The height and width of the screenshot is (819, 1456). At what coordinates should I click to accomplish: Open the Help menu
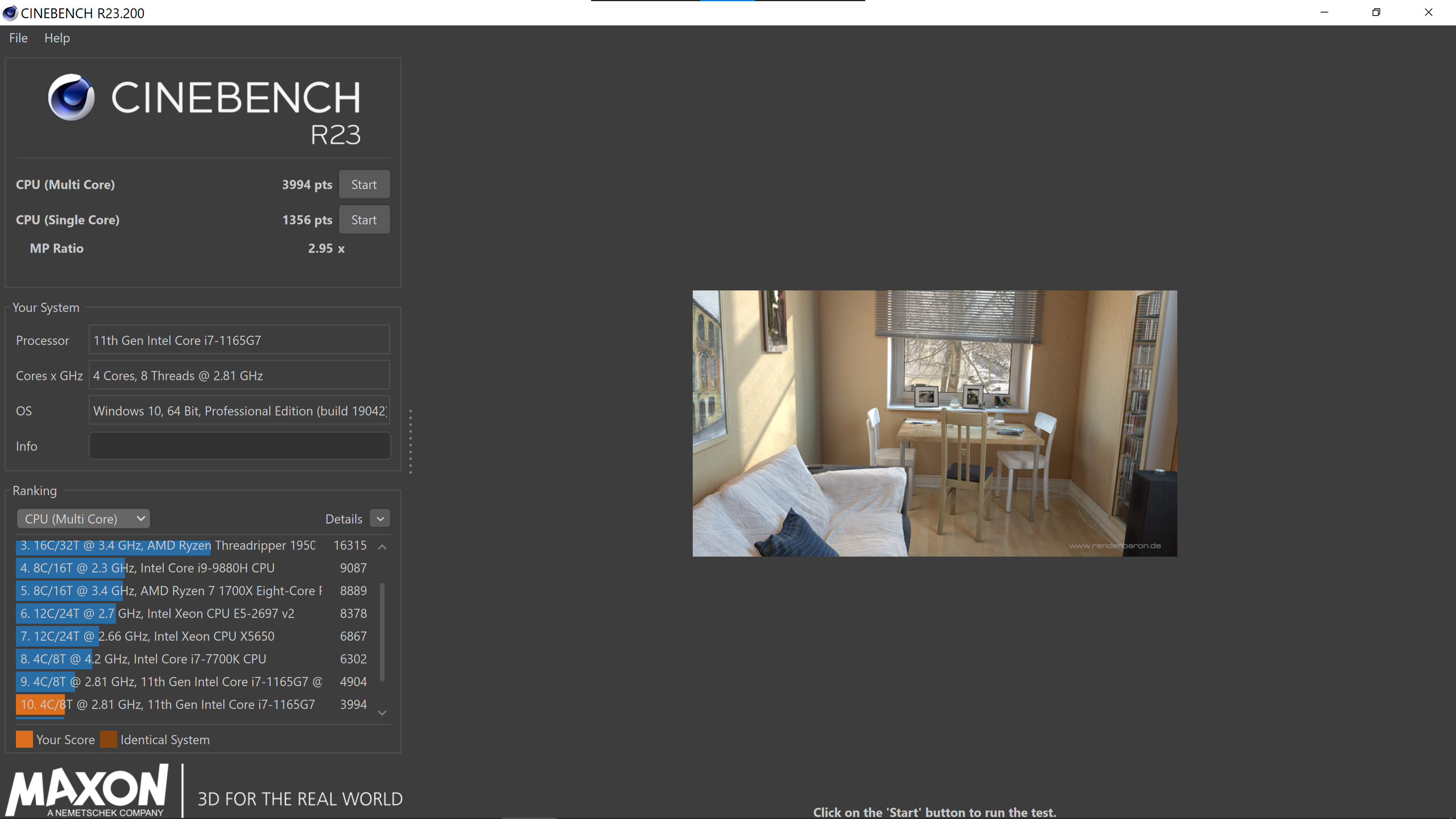[x=57, y=38]
